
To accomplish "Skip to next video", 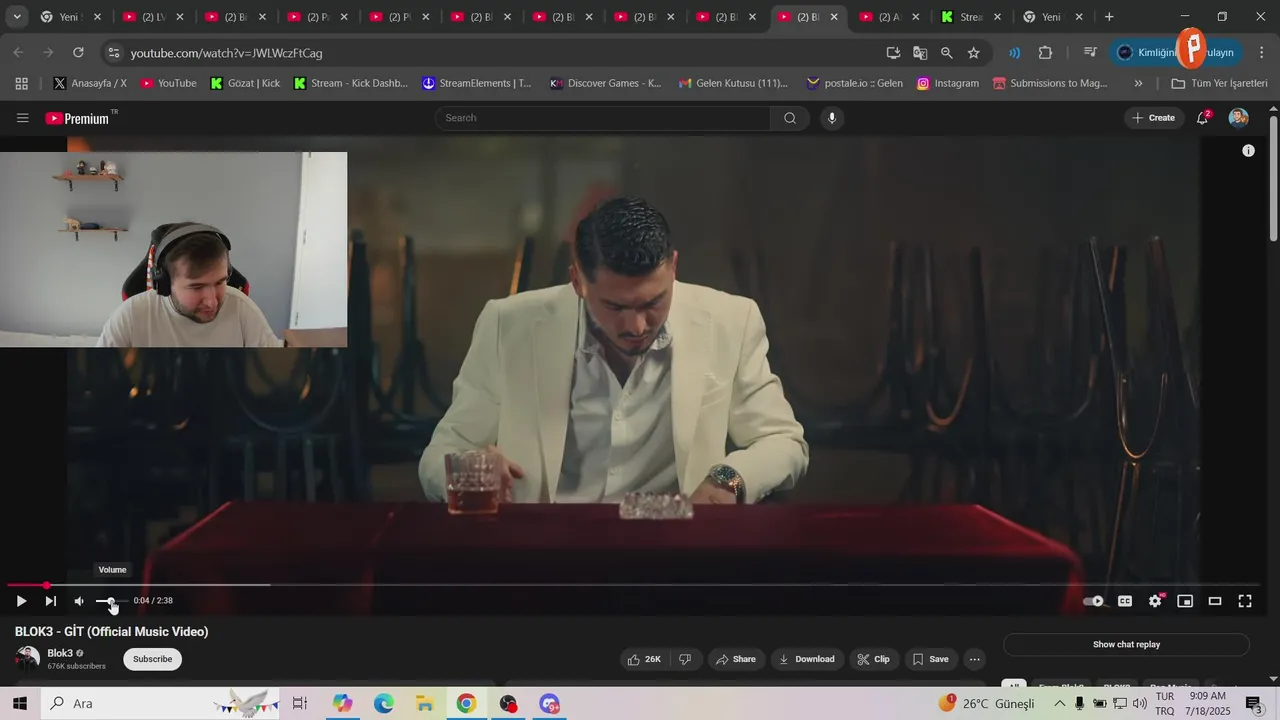I will click(x=50, y=601).
